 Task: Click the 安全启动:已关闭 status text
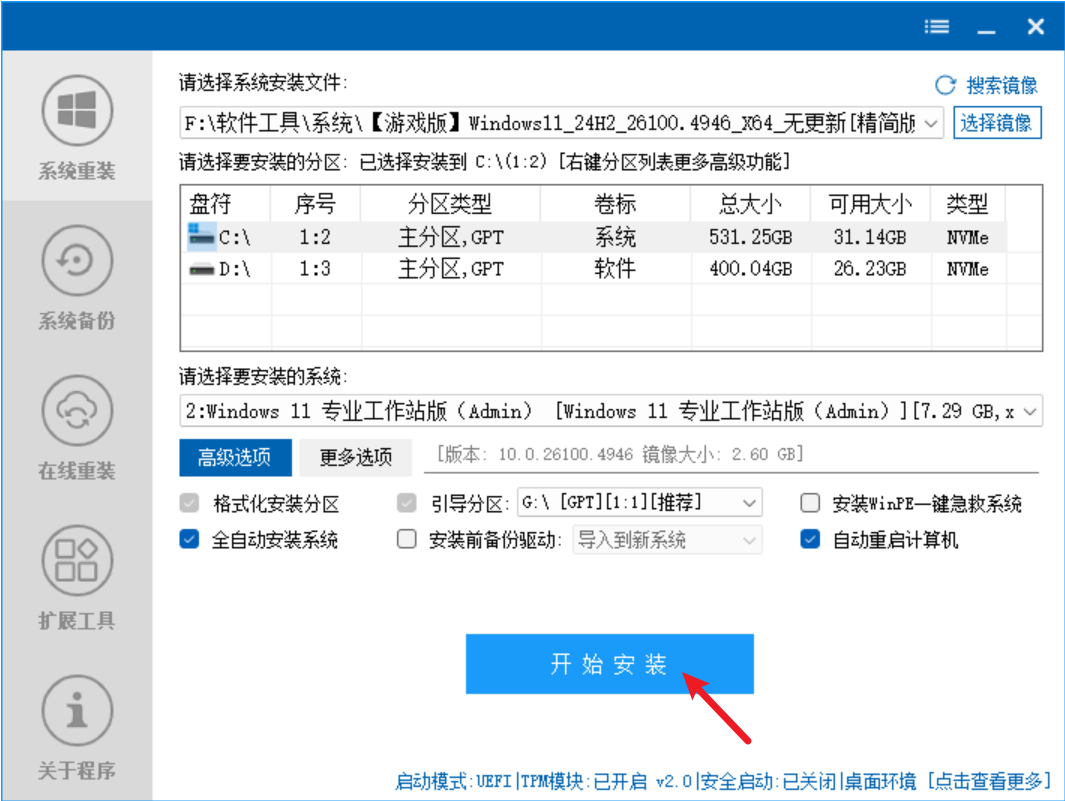coord(768,781)
